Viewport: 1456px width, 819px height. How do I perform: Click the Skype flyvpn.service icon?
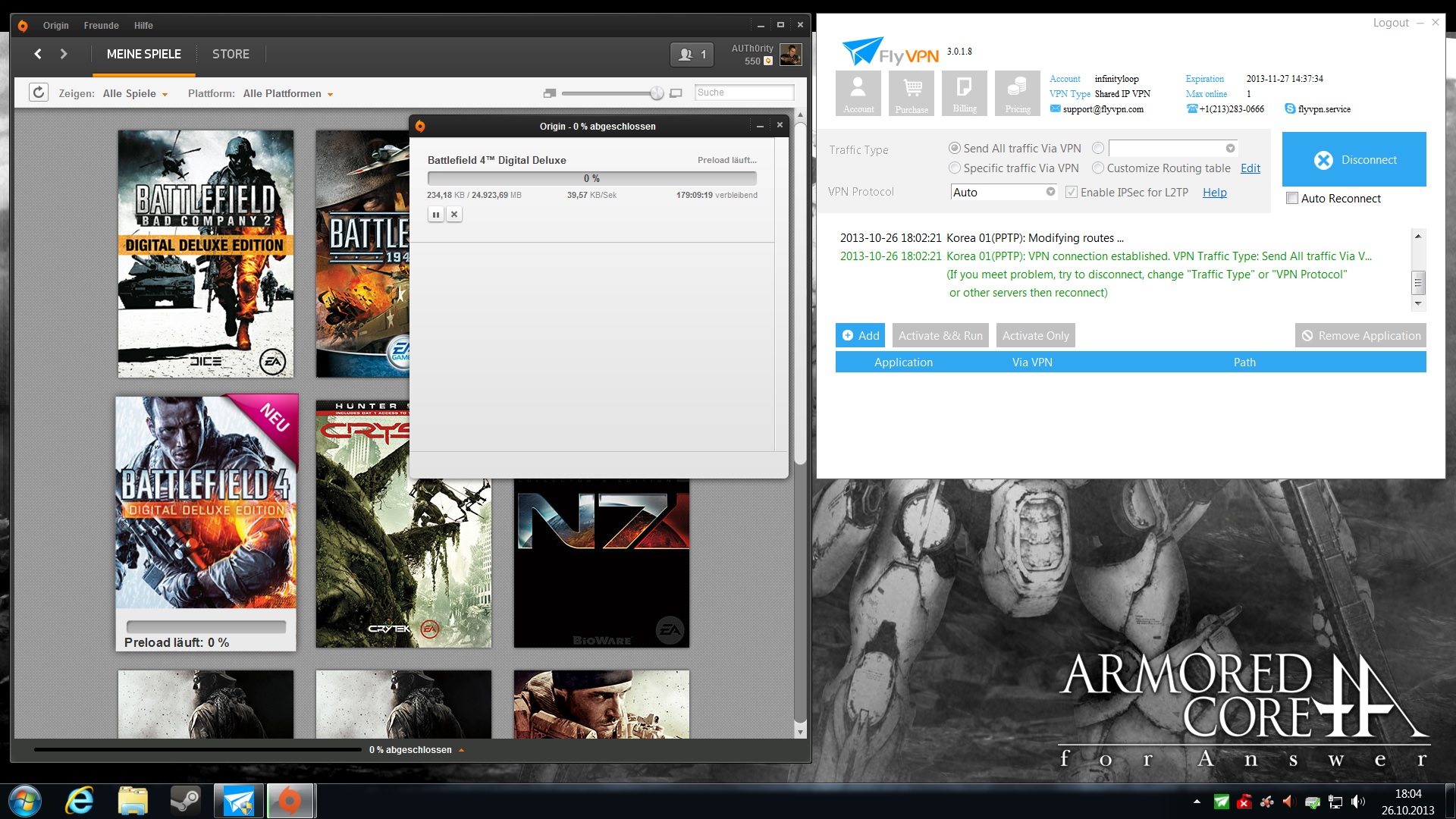pos(1290,108)
